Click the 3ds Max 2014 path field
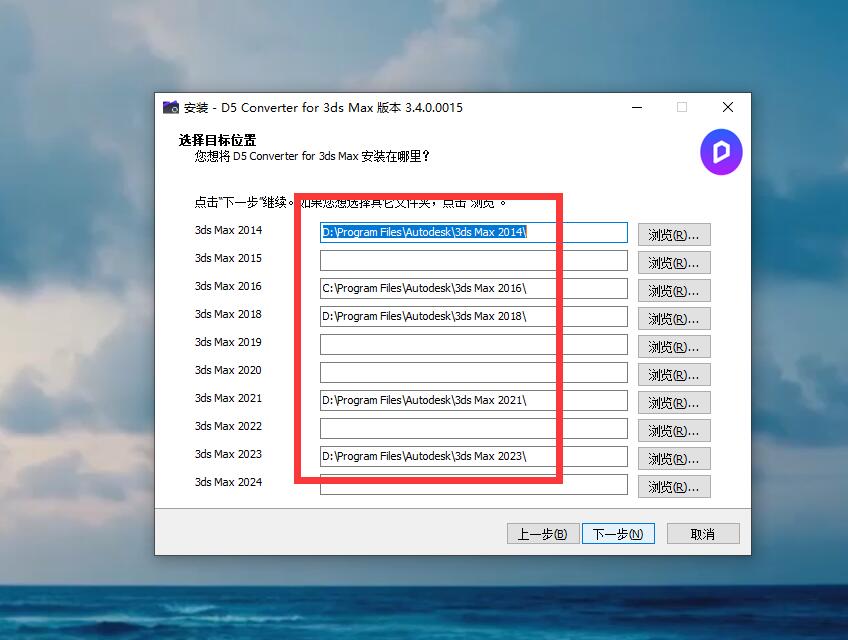This screenshot has width=848, height=640. coord(474,233)
